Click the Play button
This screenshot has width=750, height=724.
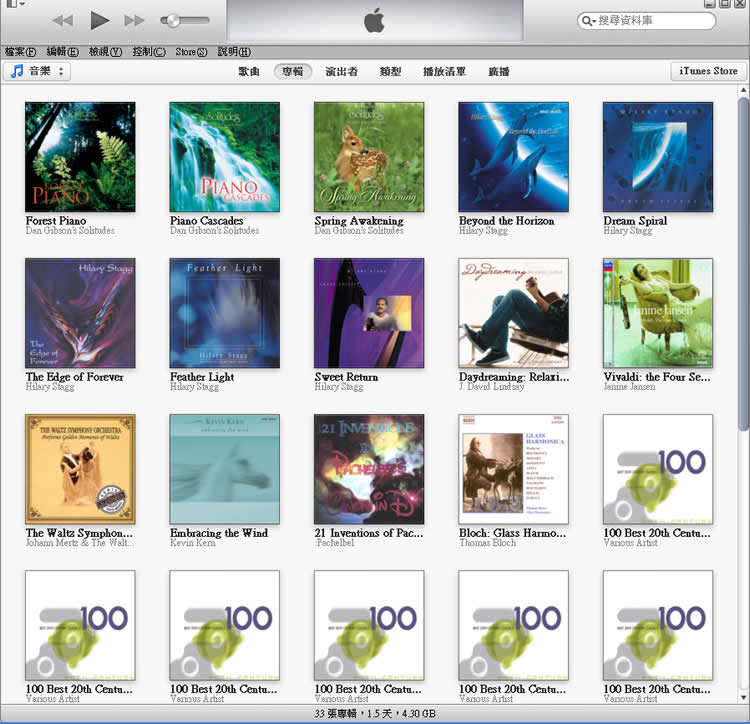point(99,21)
